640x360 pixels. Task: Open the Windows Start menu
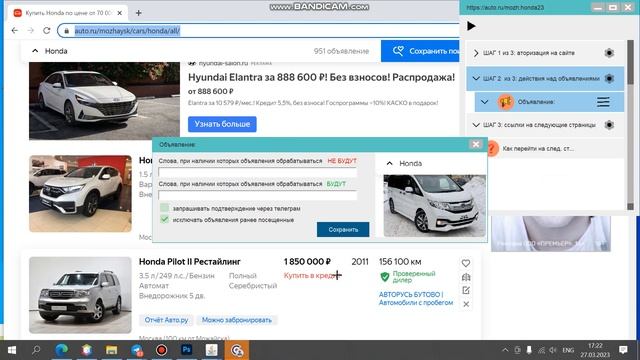point(12,350)
